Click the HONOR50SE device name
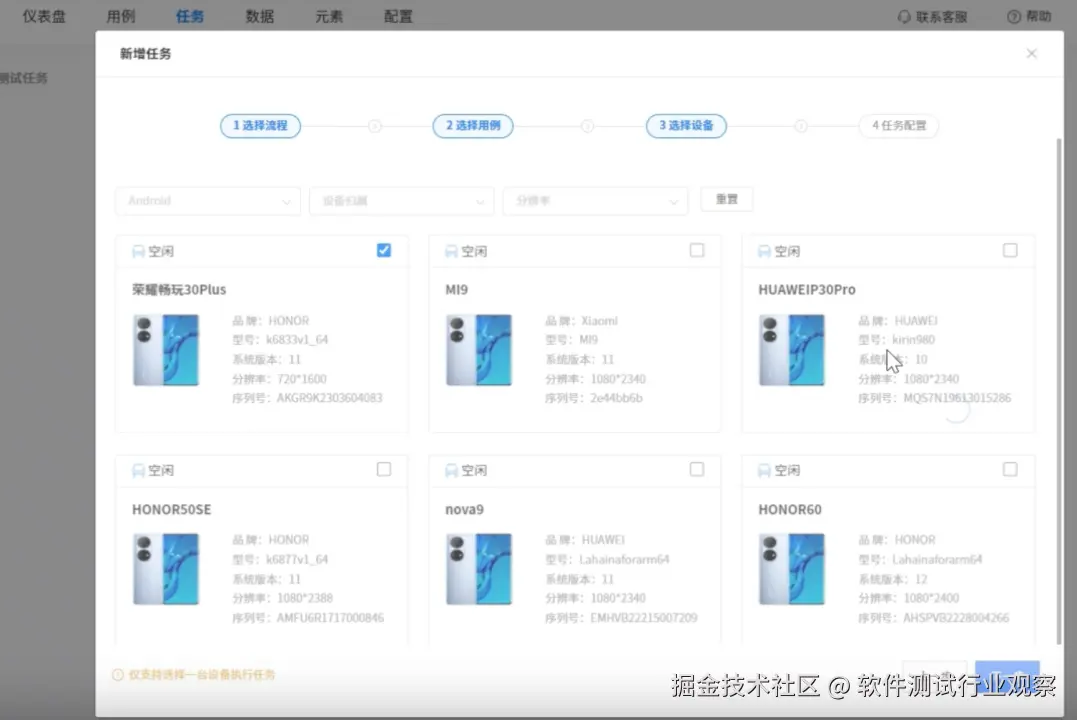1077x720 pixels. tap(172, 510)
